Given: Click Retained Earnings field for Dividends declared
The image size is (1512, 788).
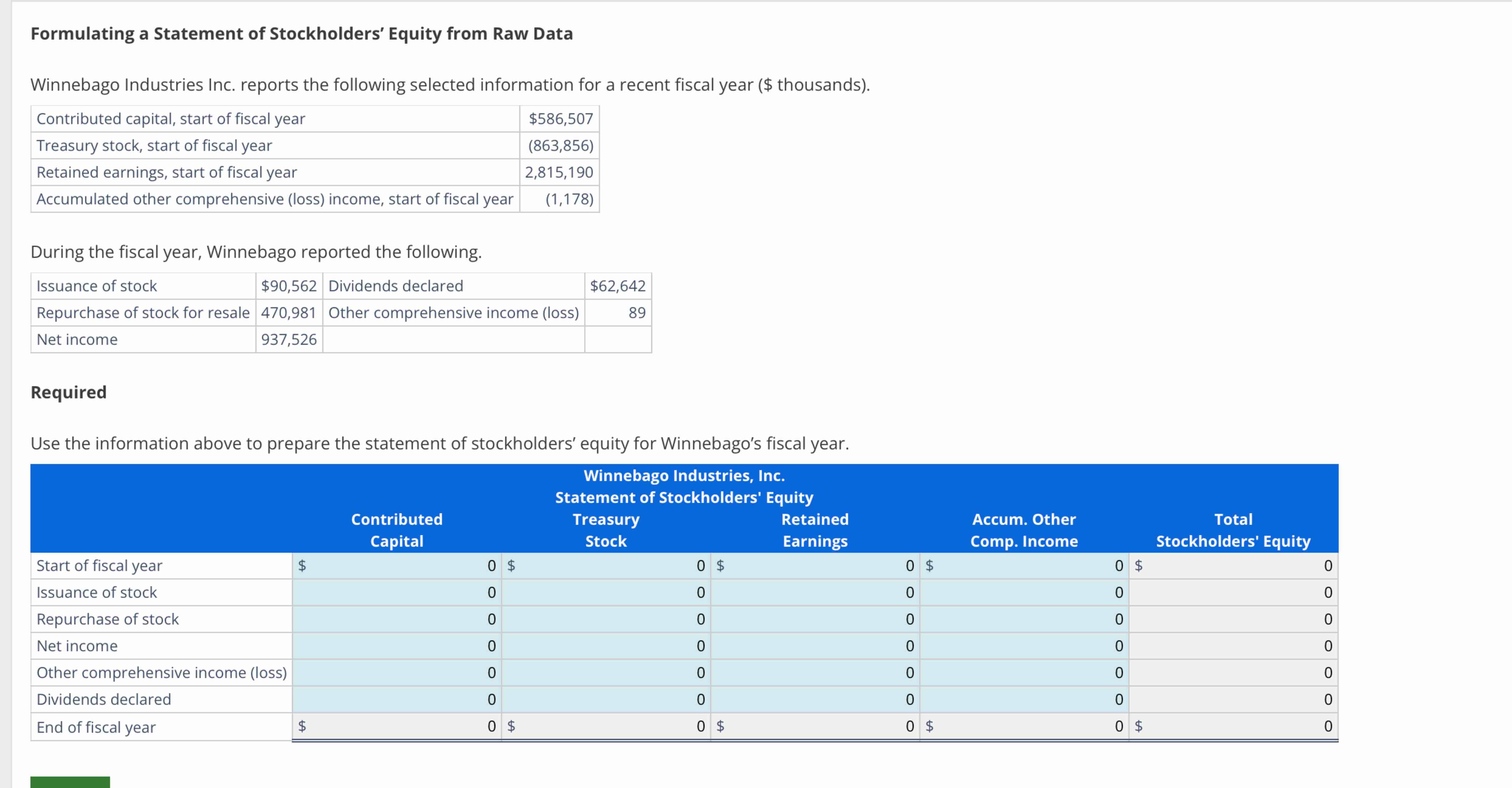Looking at the screenshot, I should pos(815,699).
